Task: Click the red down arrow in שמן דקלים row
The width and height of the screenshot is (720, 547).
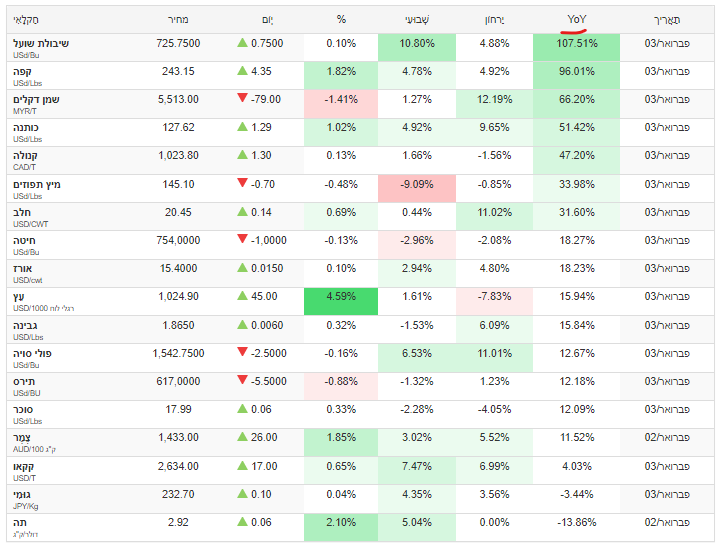Action: 242,98
